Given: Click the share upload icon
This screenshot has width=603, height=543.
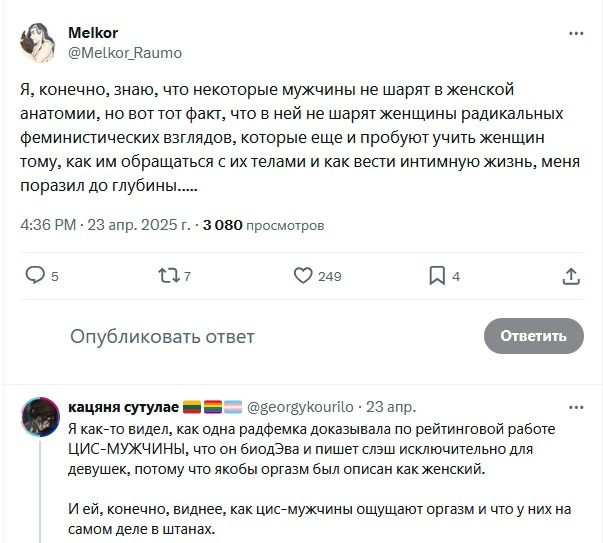Looking at the screenshot, I should 572,275.
